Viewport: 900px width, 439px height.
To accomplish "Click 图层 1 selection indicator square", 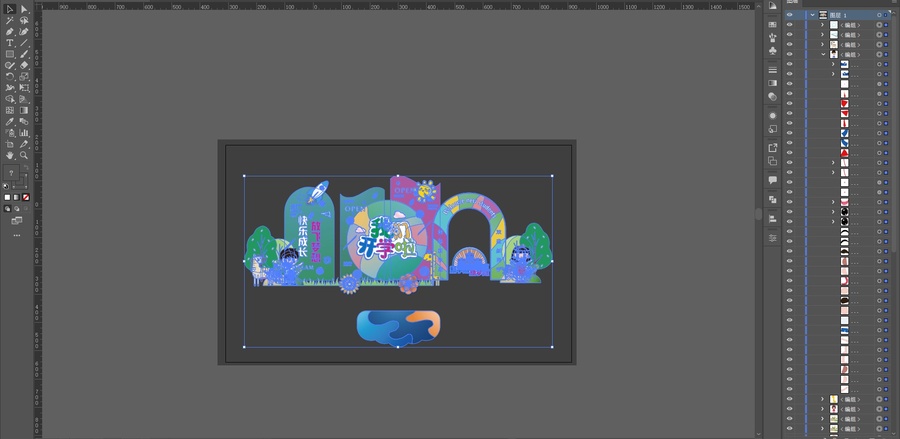I will click(x=886, y=15).
